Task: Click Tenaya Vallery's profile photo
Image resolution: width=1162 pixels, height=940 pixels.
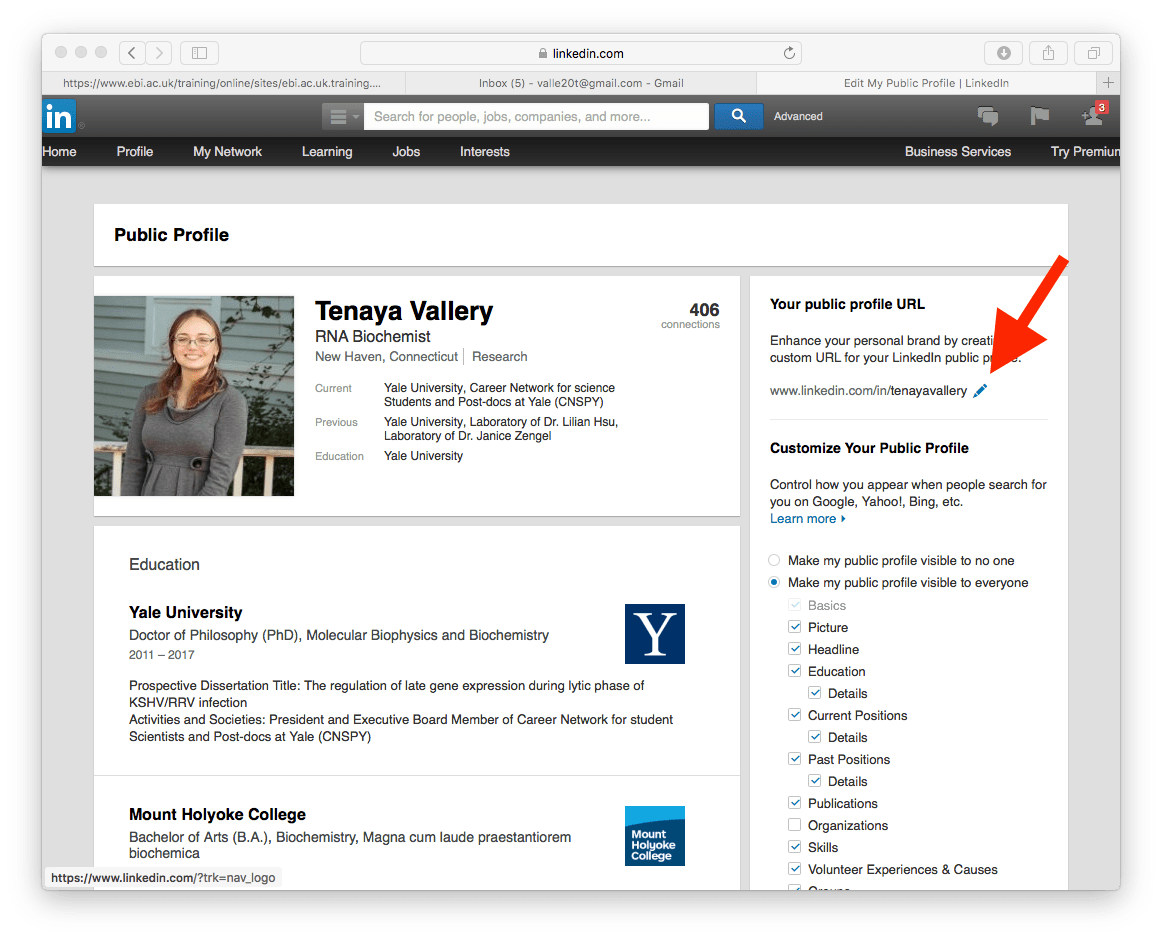Action: (194, 395)
